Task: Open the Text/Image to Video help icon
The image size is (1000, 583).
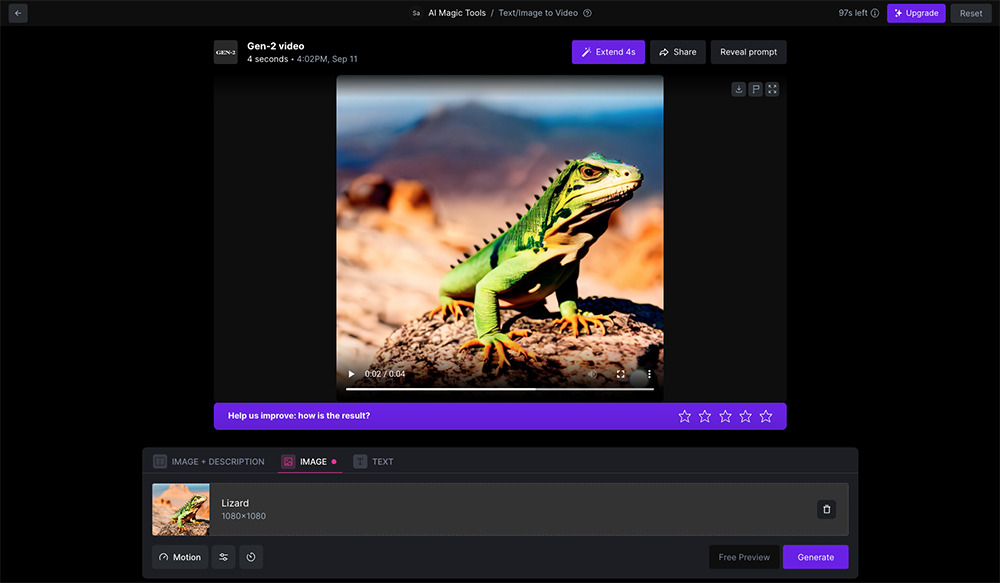Action: click(587, 13)
